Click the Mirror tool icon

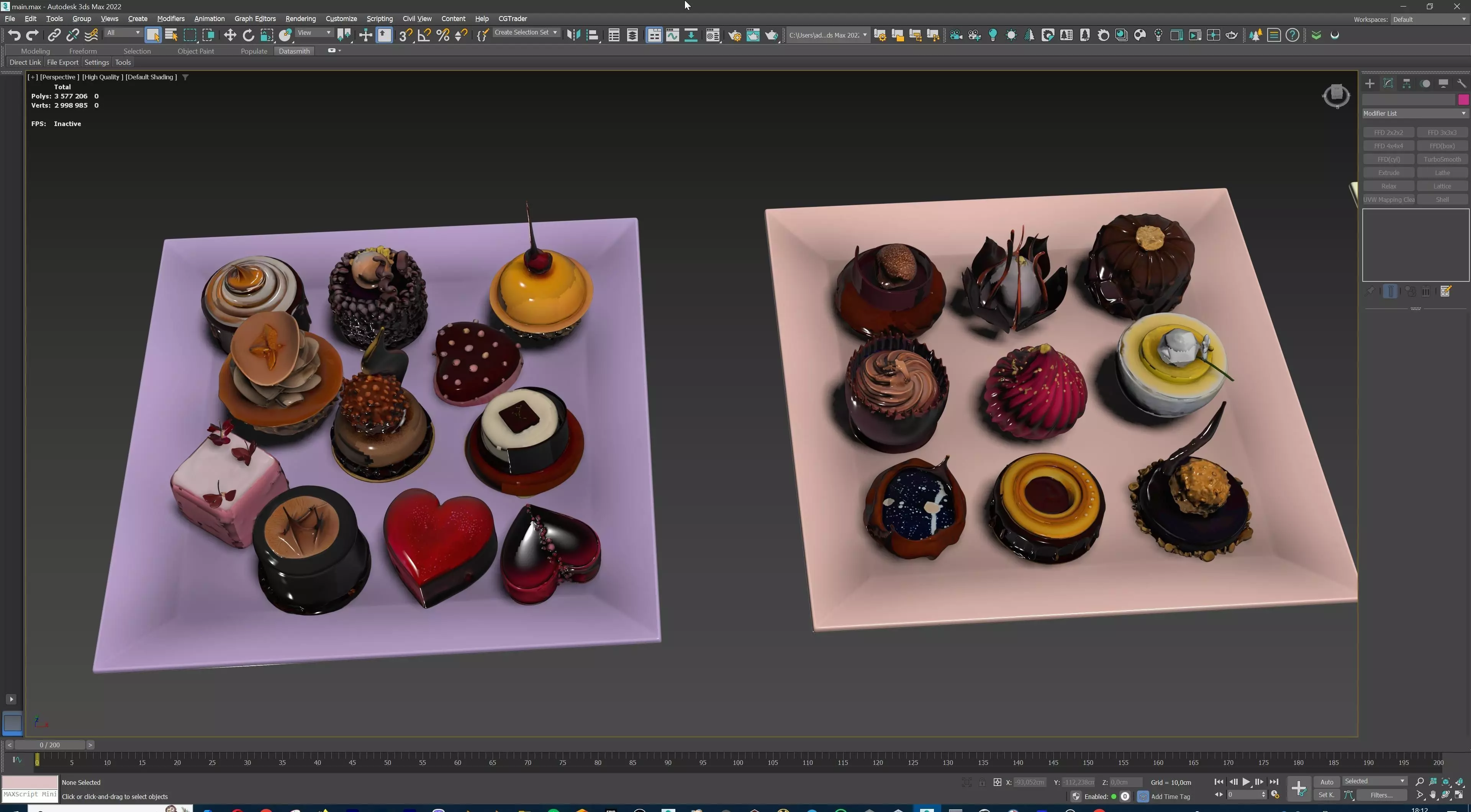(574, 35)
